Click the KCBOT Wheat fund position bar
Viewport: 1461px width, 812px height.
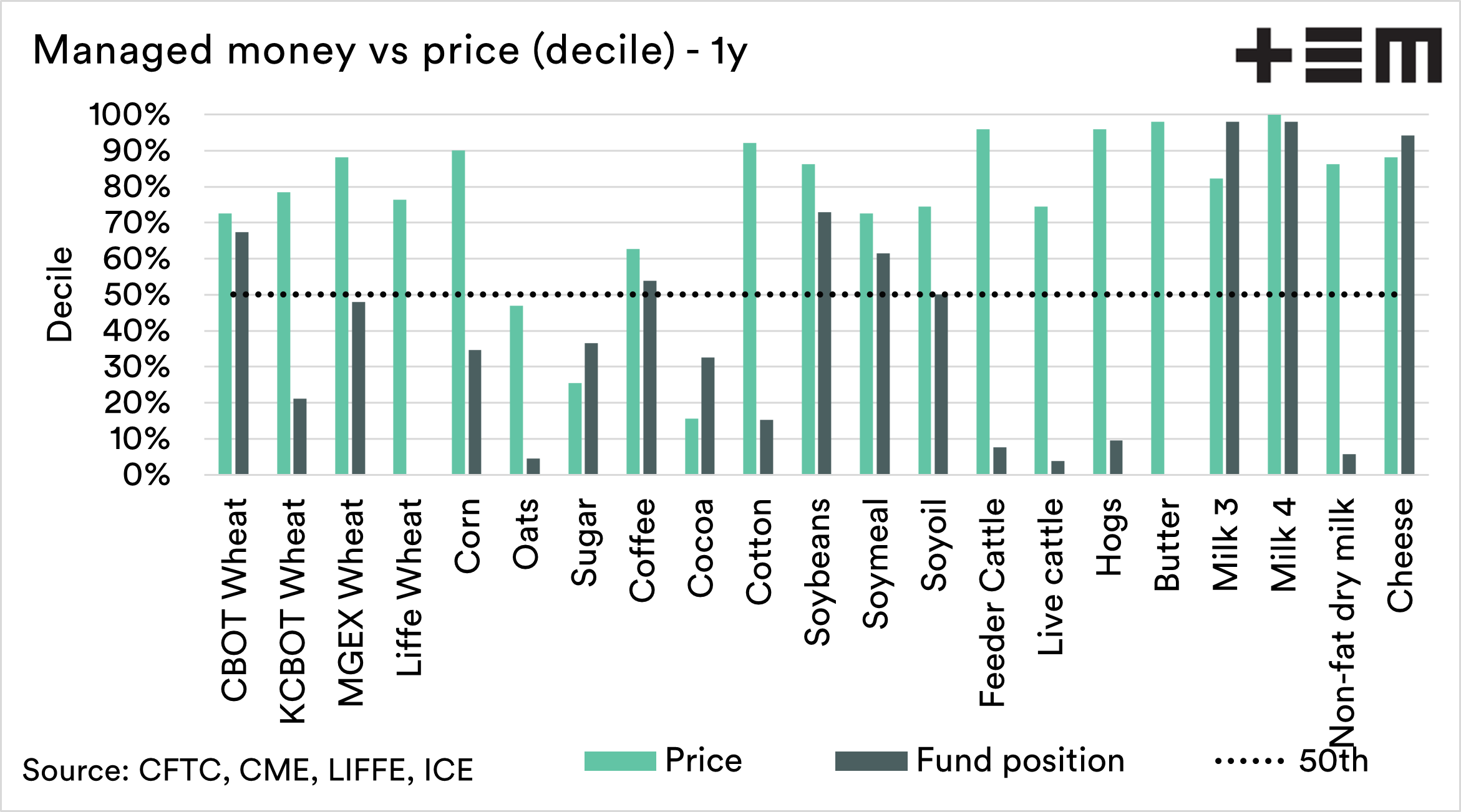pyautogui.click(x=300, y=437)
